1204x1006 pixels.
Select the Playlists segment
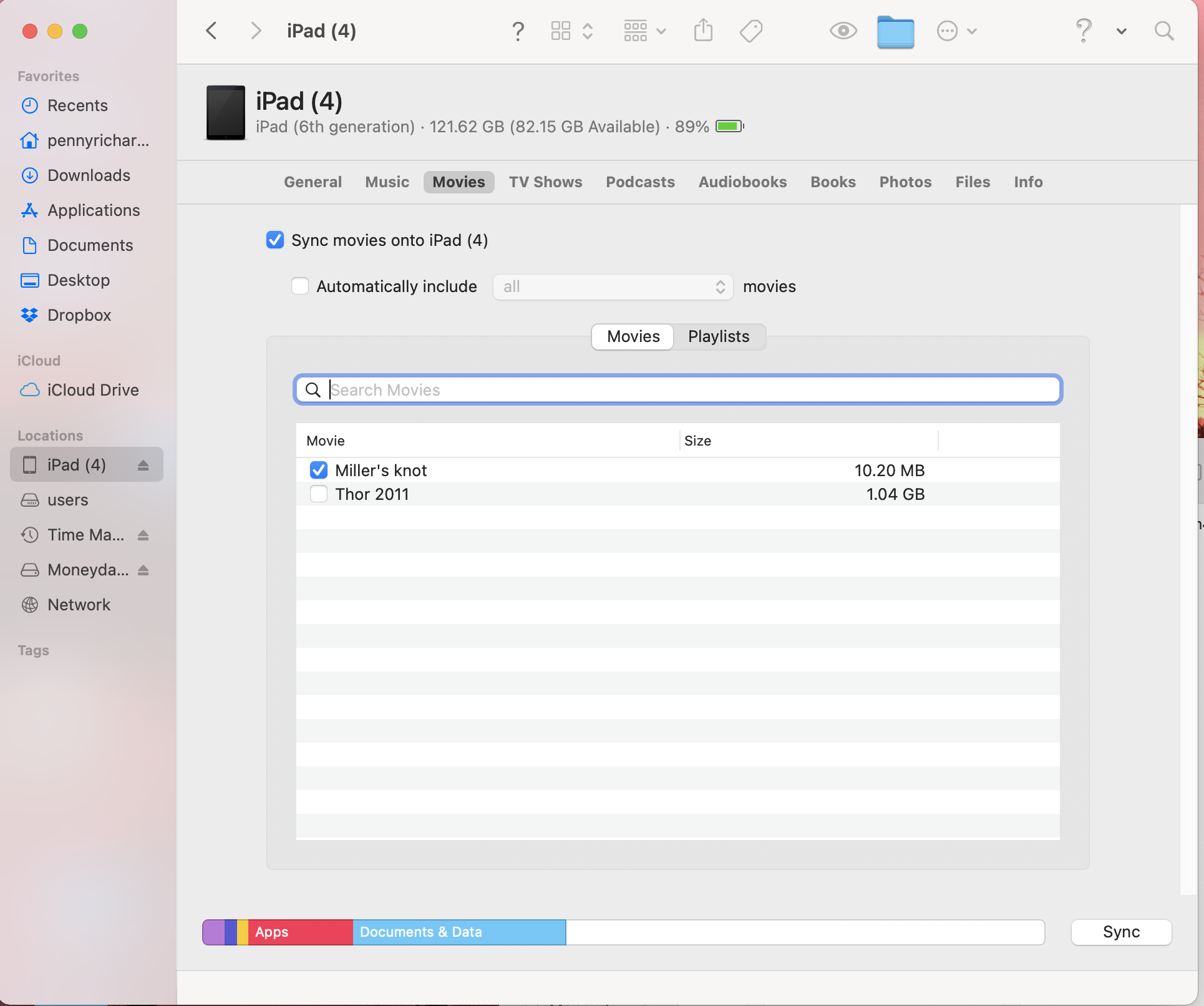[x=719, y=337]
